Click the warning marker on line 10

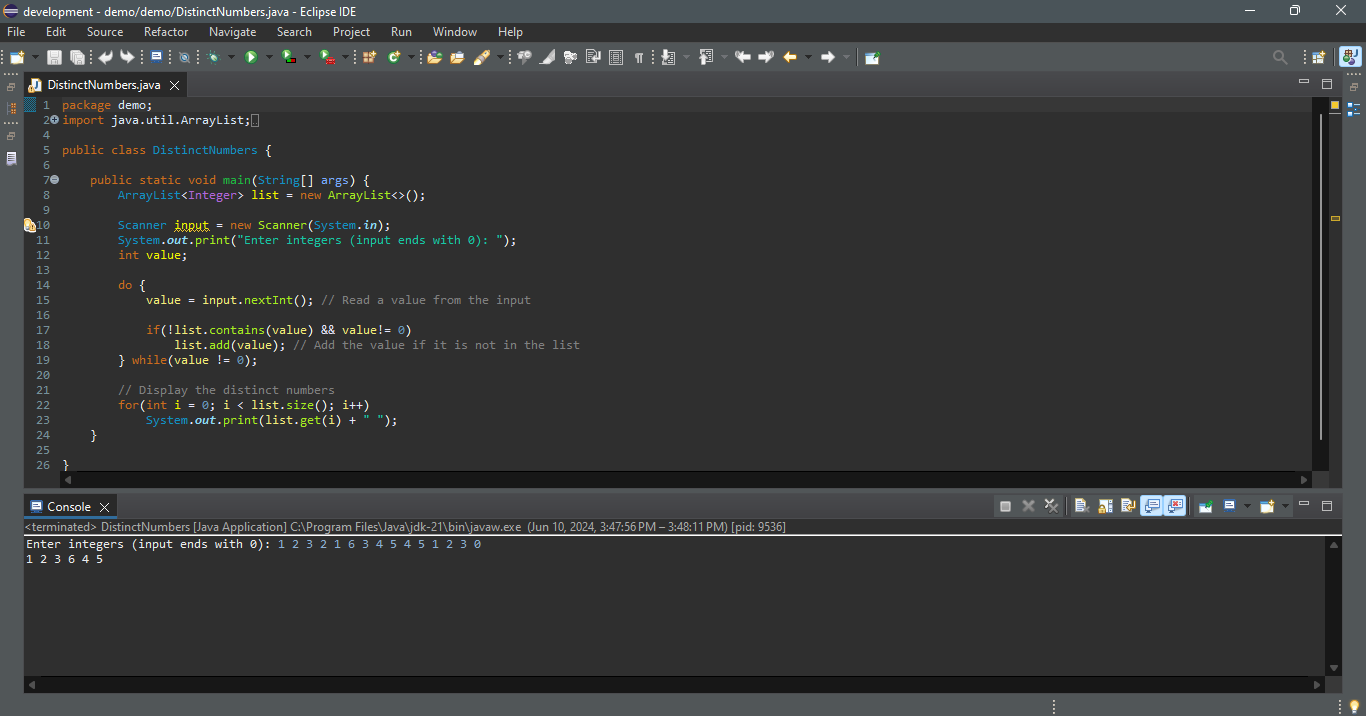click(30, 225)
